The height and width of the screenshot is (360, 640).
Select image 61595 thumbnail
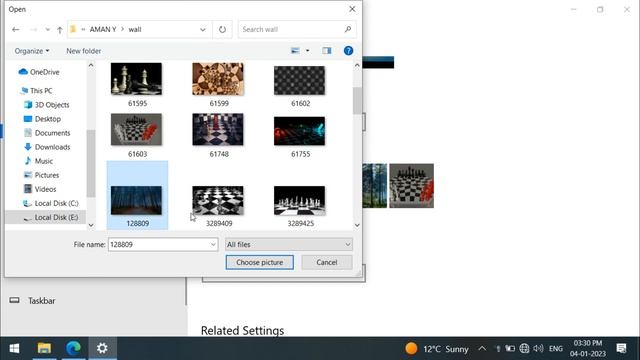coord(136,79)
